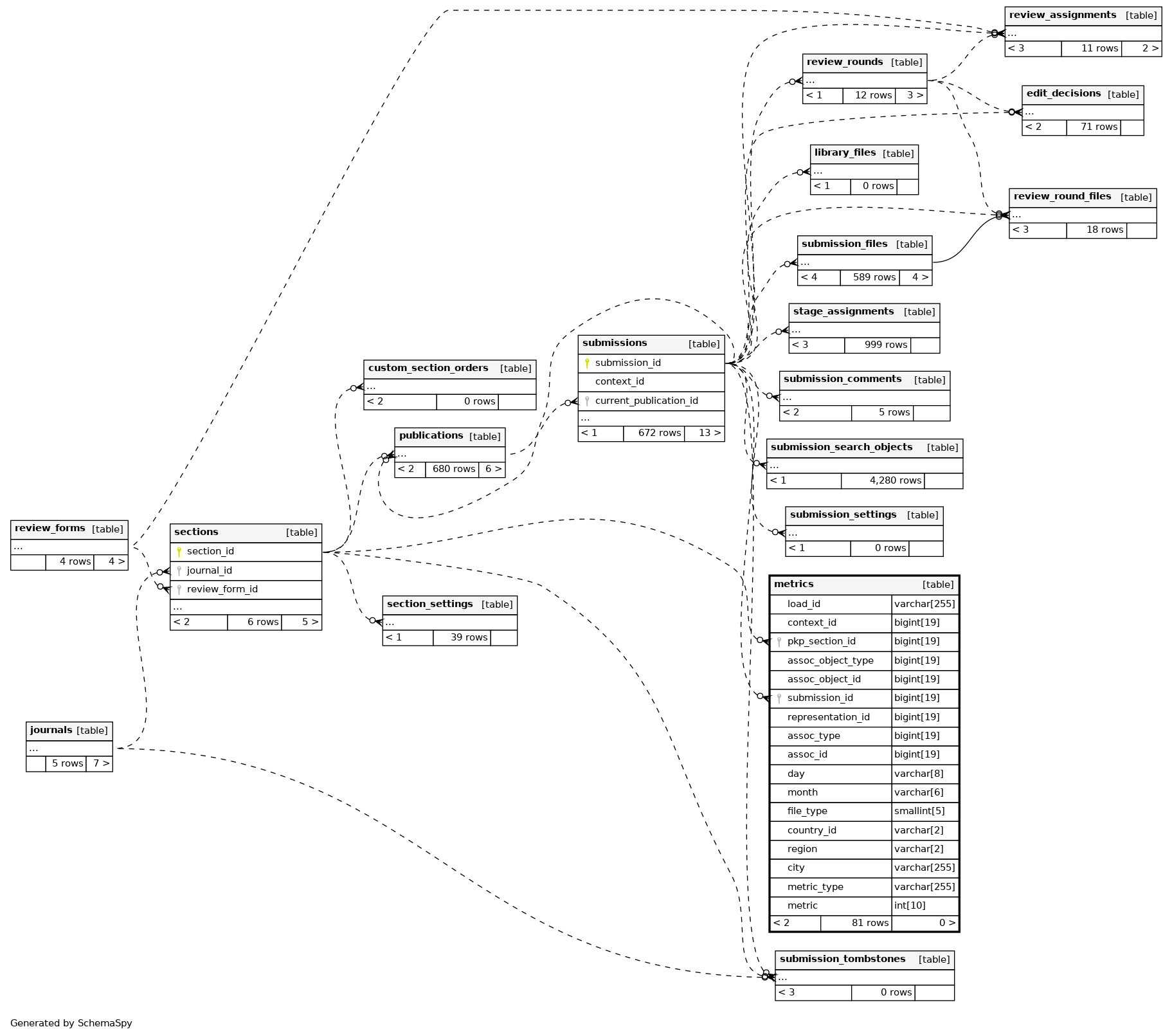Open the submission_tombstones table link

pos(842,959)
